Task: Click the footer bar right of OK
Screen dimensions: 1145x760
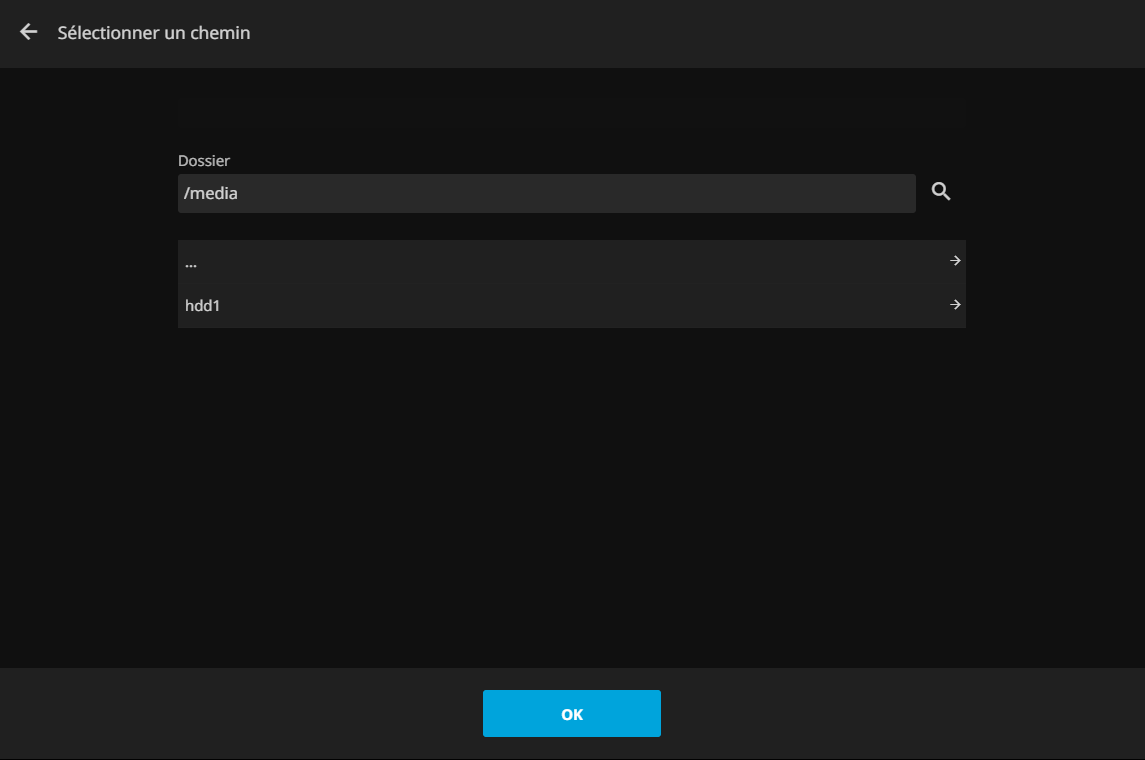Action: pyautogui.click(x=900, y=714)
